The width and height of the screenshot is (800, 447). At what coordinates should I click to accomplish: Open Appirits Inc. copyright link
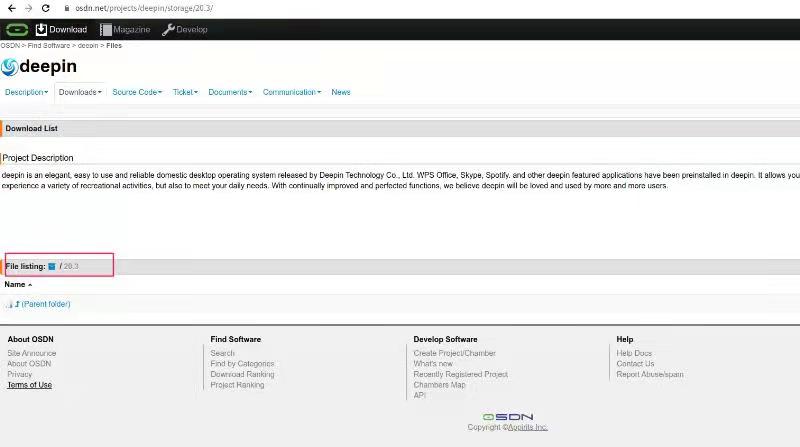[528, 428]
